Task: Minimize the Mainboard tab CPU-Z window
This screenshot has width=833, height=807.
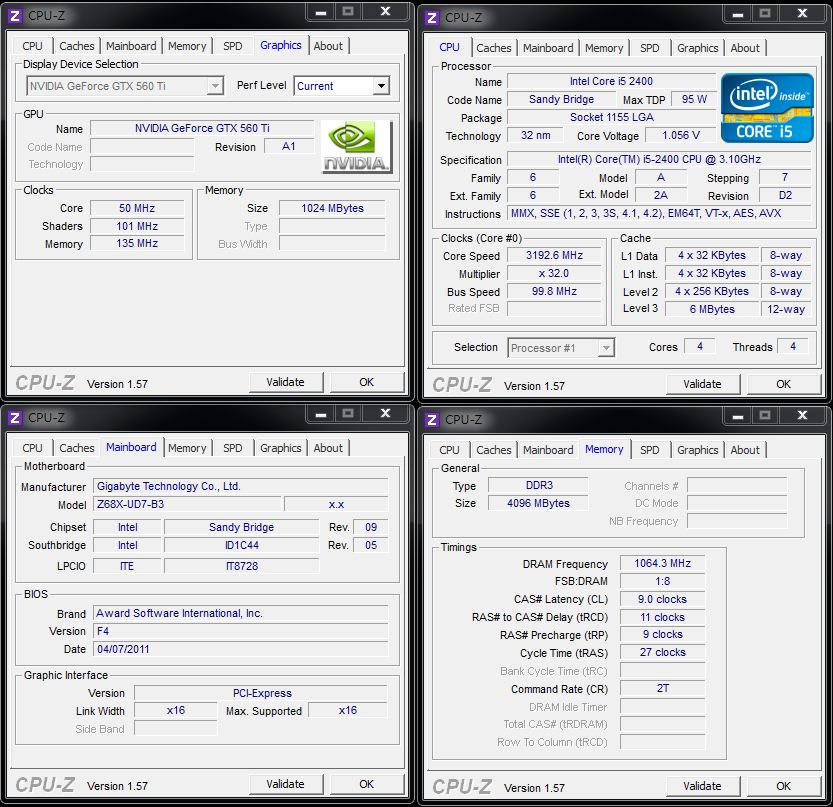Action: click(321, 414)
